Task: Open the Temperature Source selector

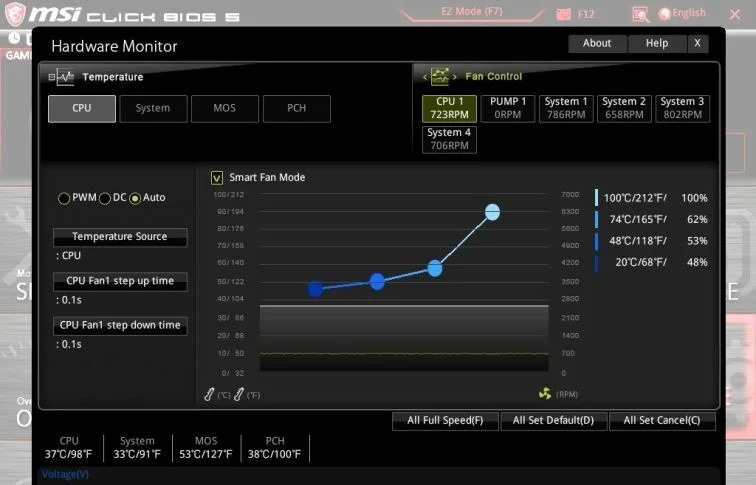Action: pyautogui.click(x=119, y=237)
